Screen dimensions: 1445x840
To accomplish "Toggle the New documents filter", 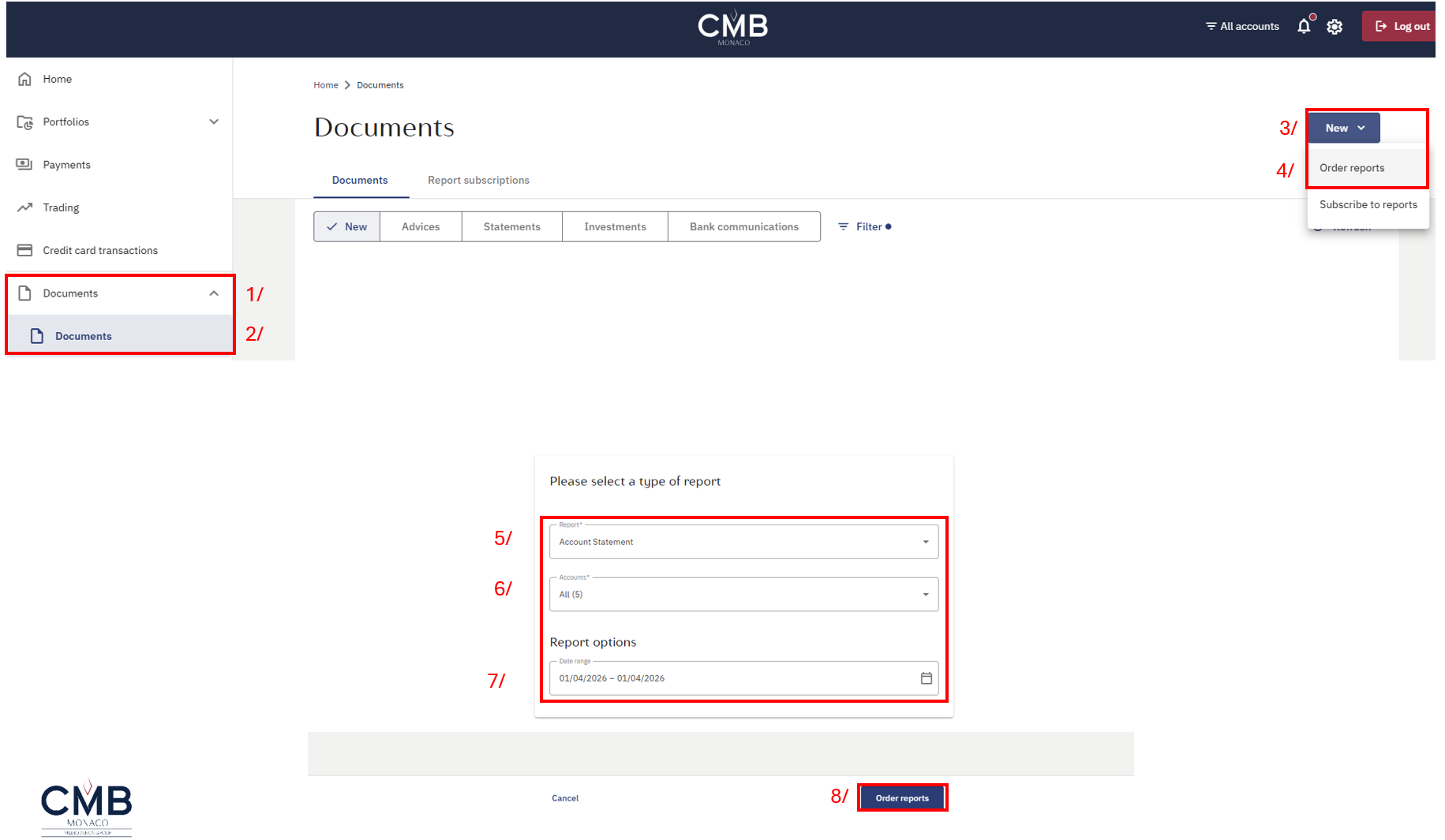I will point(347,226).
